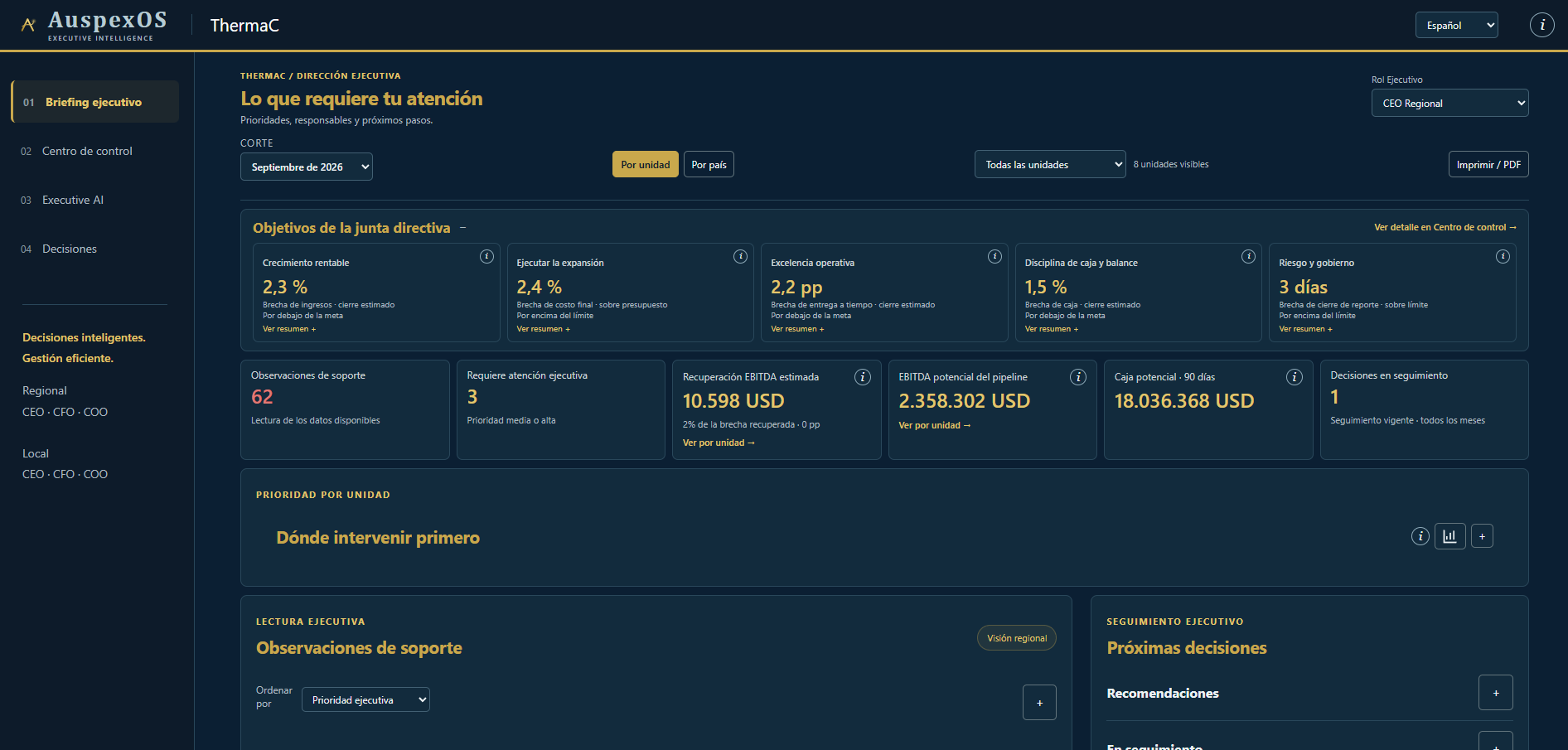Switch view to Por país

pyautogui.click(x=709, y=164)
